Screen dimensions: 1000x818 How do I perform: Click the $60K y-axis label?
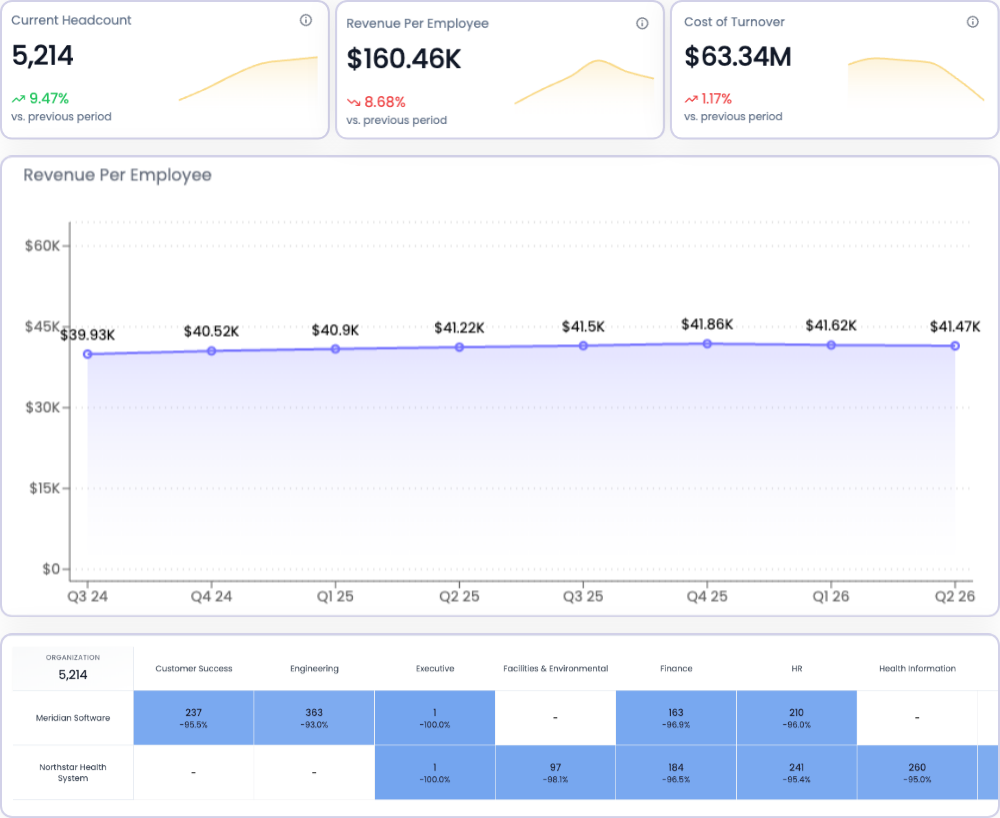pyautogui.click(x=42, y=246)
